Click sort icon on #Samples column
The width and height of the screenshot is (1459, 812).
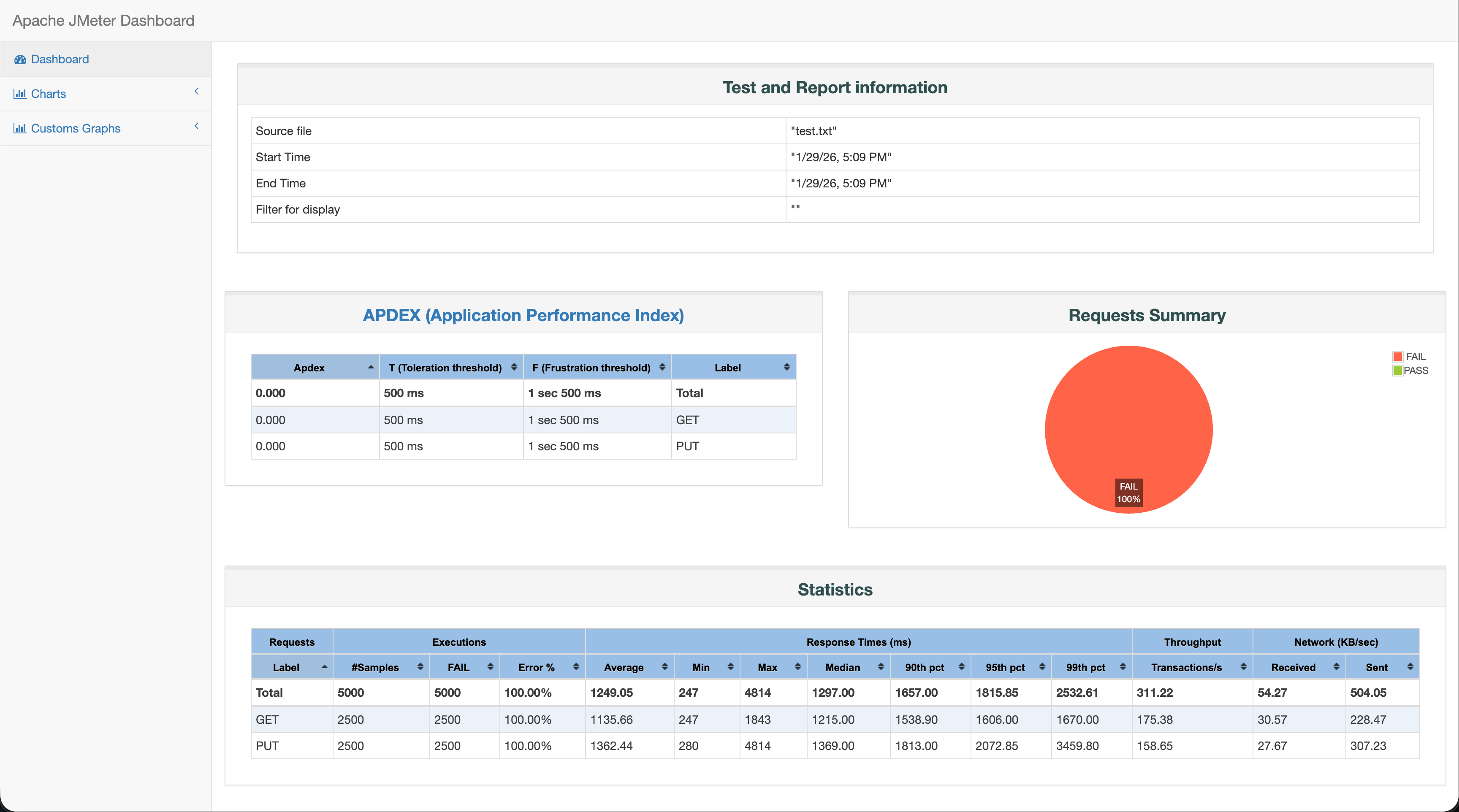[x=420, y=667]
